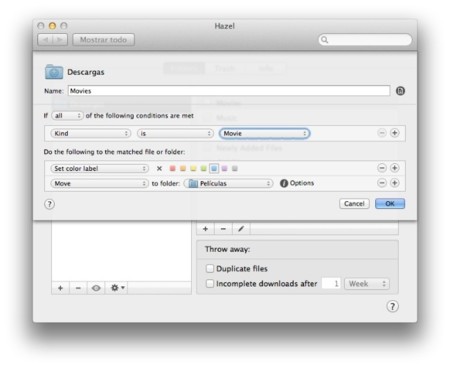
Task: Click the back navigation arrow in toolbar
Action: [x=45, y=40]
